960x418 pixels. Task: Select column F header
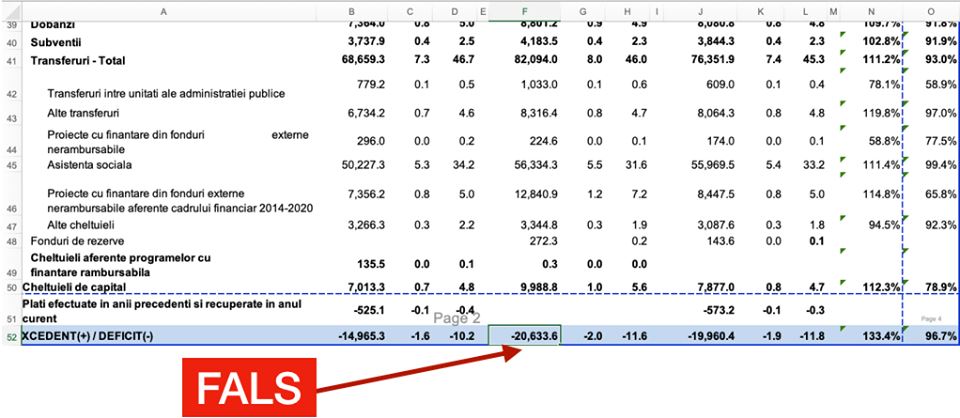[524, 10]
